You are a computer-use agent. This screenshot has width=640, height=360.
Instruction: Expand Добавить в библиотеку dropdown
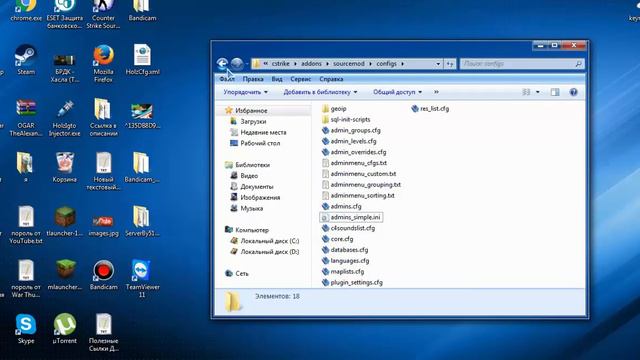tap(320, 92)
